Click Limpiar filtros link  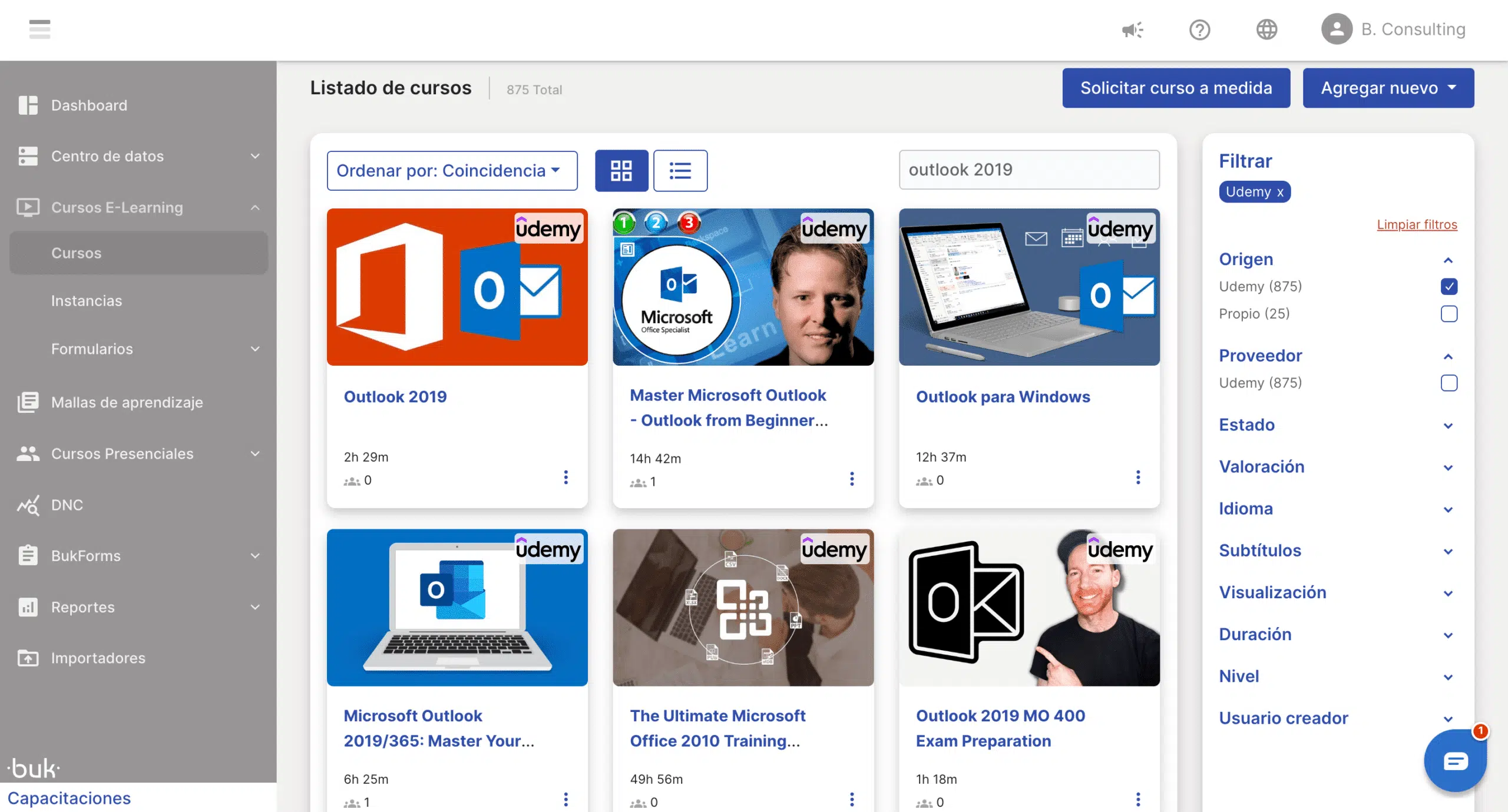click(1417, 224)
